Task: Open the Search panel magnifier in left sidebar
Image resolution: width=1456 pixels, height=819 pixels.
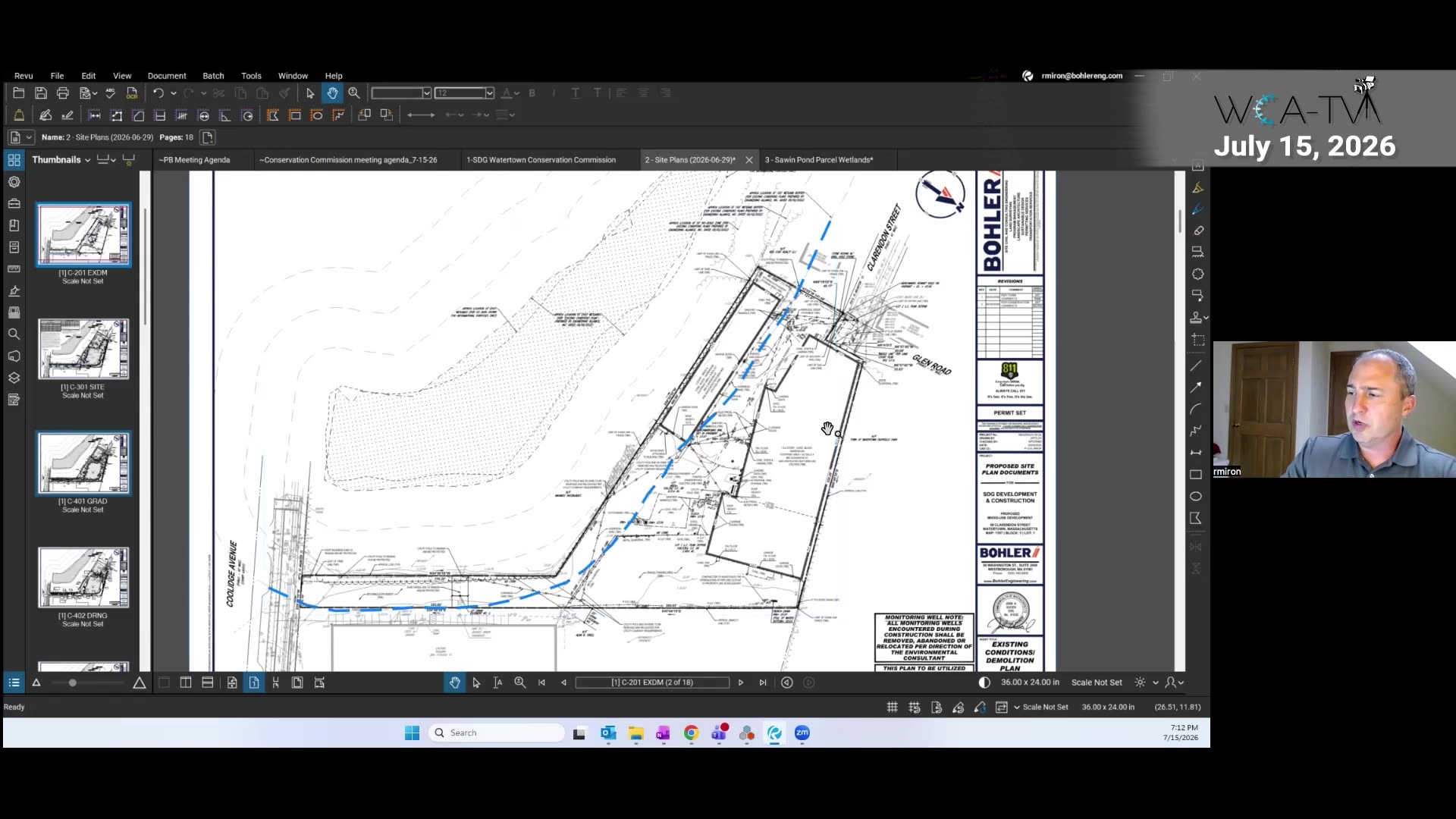Action: click(x=14, y=334)
